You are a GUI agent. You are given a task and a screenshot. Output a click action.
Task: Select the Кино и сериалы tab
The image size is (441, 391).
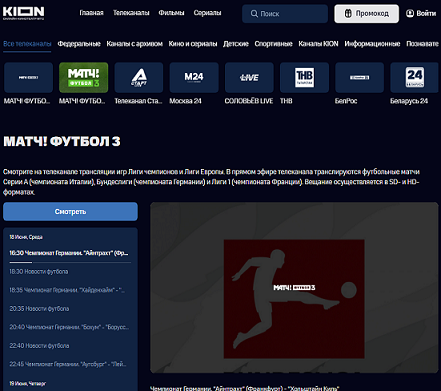point(193,44)
